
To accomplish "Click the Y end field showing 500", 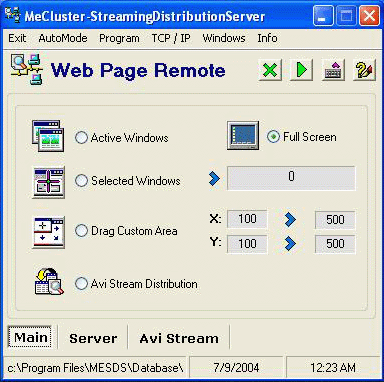I will click(335, 244).
